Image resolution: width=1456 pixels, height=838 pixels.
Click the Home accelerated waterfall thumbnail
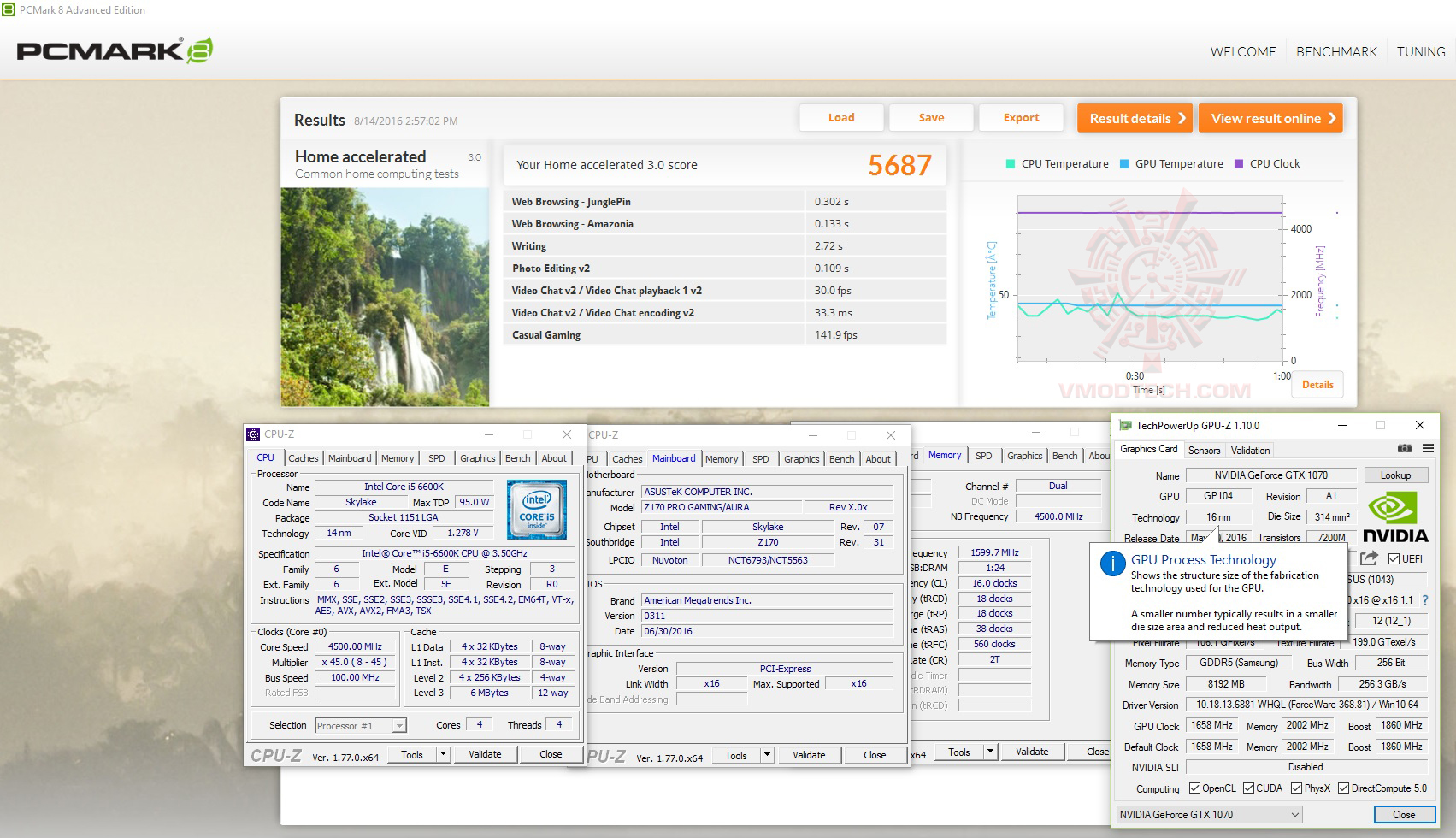(x=385, y=297)
